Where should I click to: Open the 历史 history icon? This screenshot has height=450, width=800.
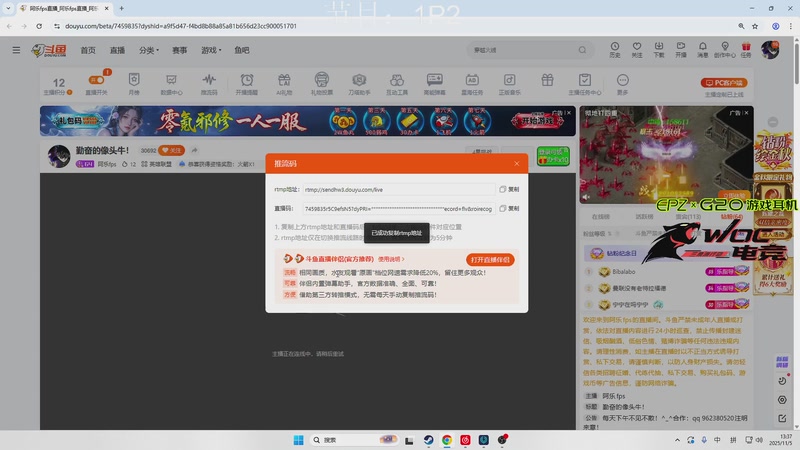point(615,49)
